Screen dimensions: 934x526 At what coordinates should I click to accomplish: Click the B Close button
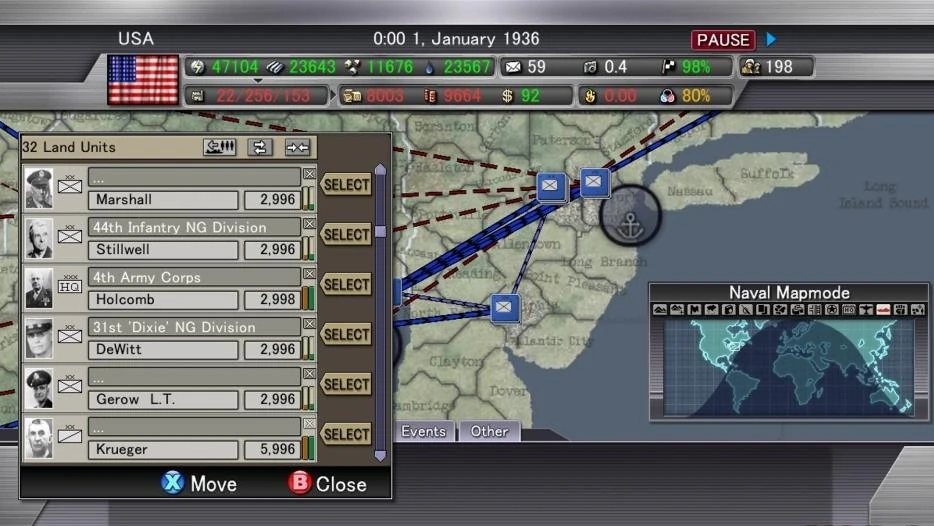pyautogui.click(x=328, y=483)
